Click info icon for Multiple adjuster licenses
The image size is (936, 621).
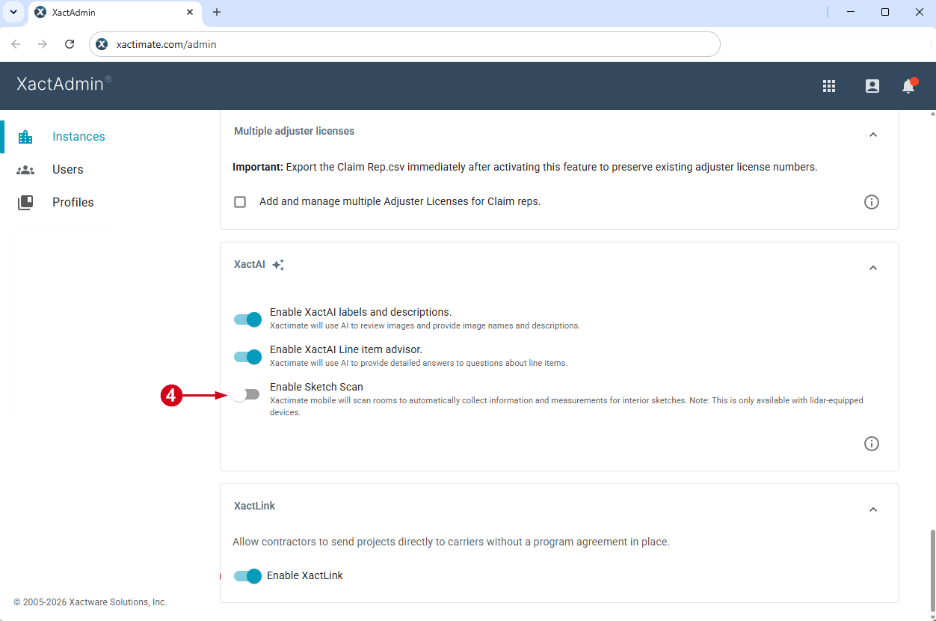[872, 202]
